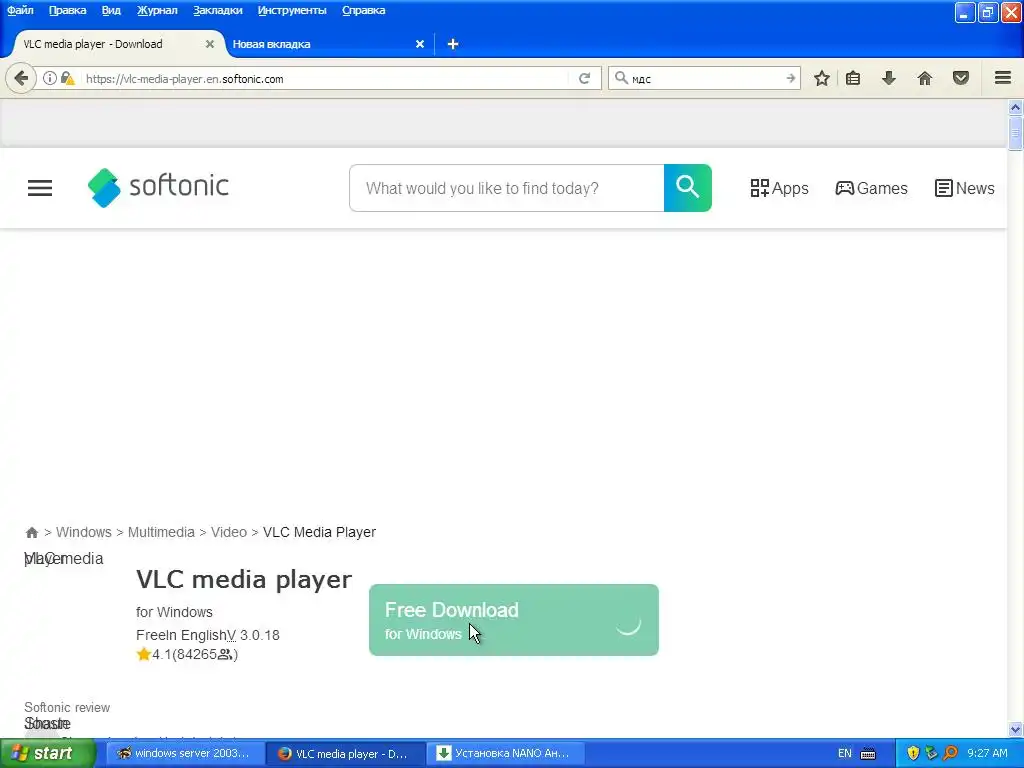Click the Softonic review label

[x=67, y=707]
